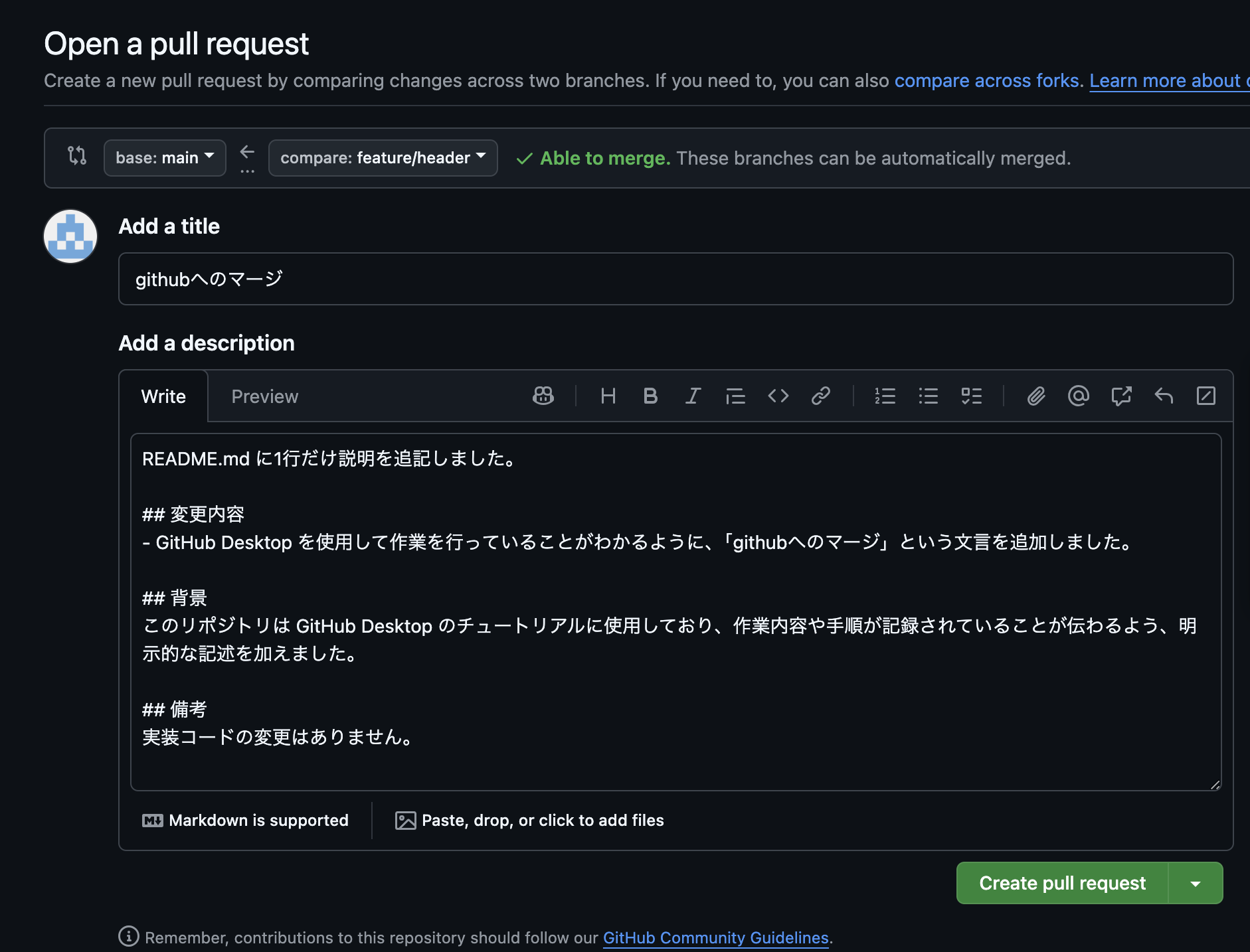Insert a numbered list

tap(885, 396)
